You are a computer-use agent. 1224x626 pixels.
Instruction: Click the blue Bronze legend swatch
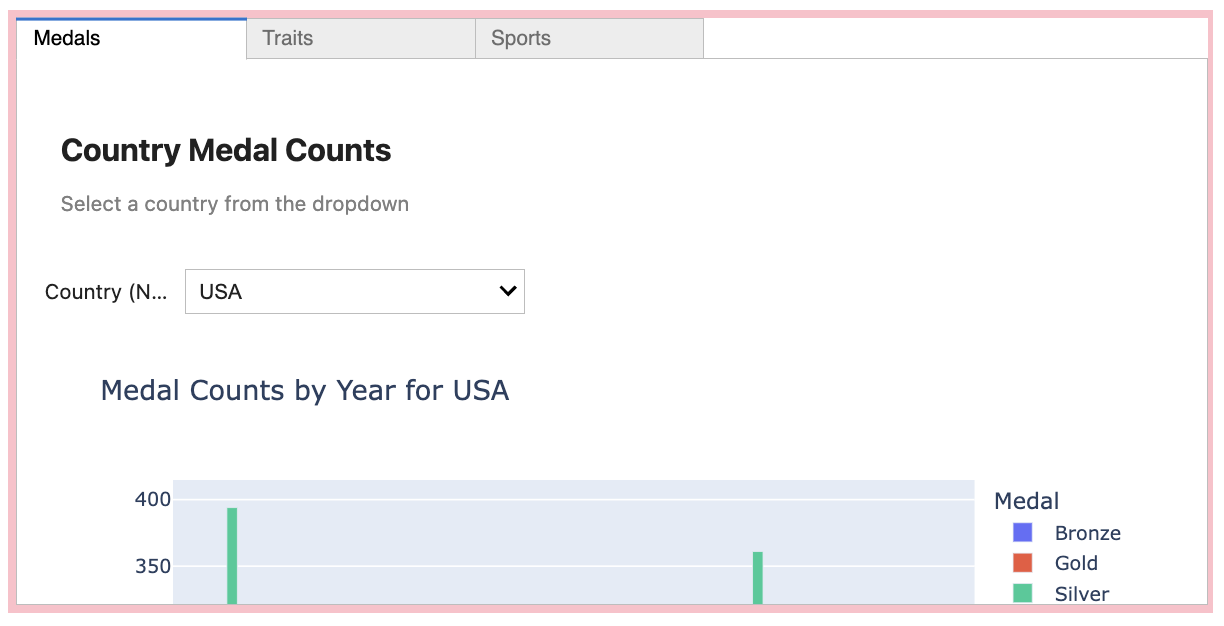tap(1023, 533)
